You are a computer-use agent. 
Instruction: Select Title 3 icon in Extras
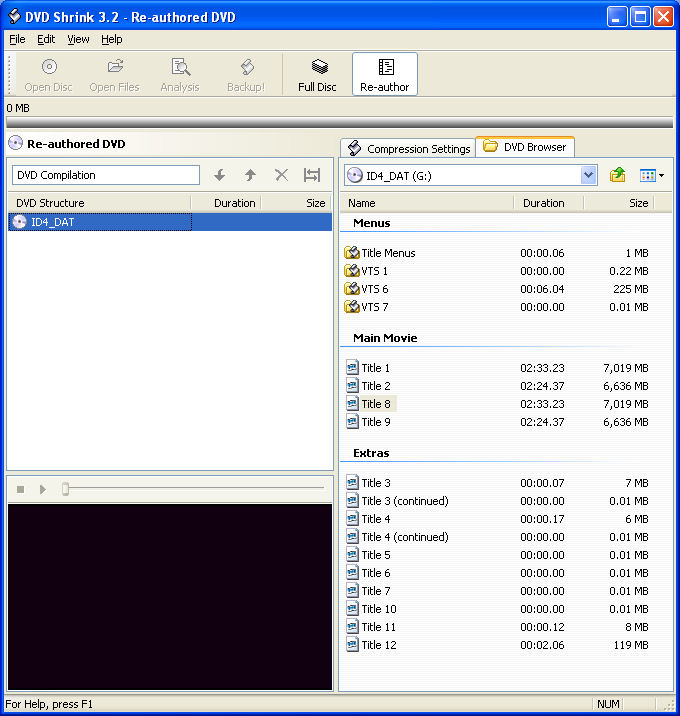coord(352,482)
